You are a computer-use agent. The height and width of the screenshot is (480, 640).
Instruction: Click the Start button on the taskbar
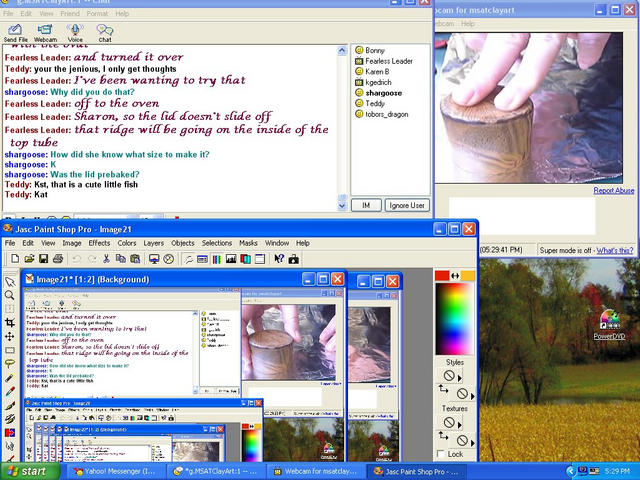pyautogui.click(x=29, y=471)
